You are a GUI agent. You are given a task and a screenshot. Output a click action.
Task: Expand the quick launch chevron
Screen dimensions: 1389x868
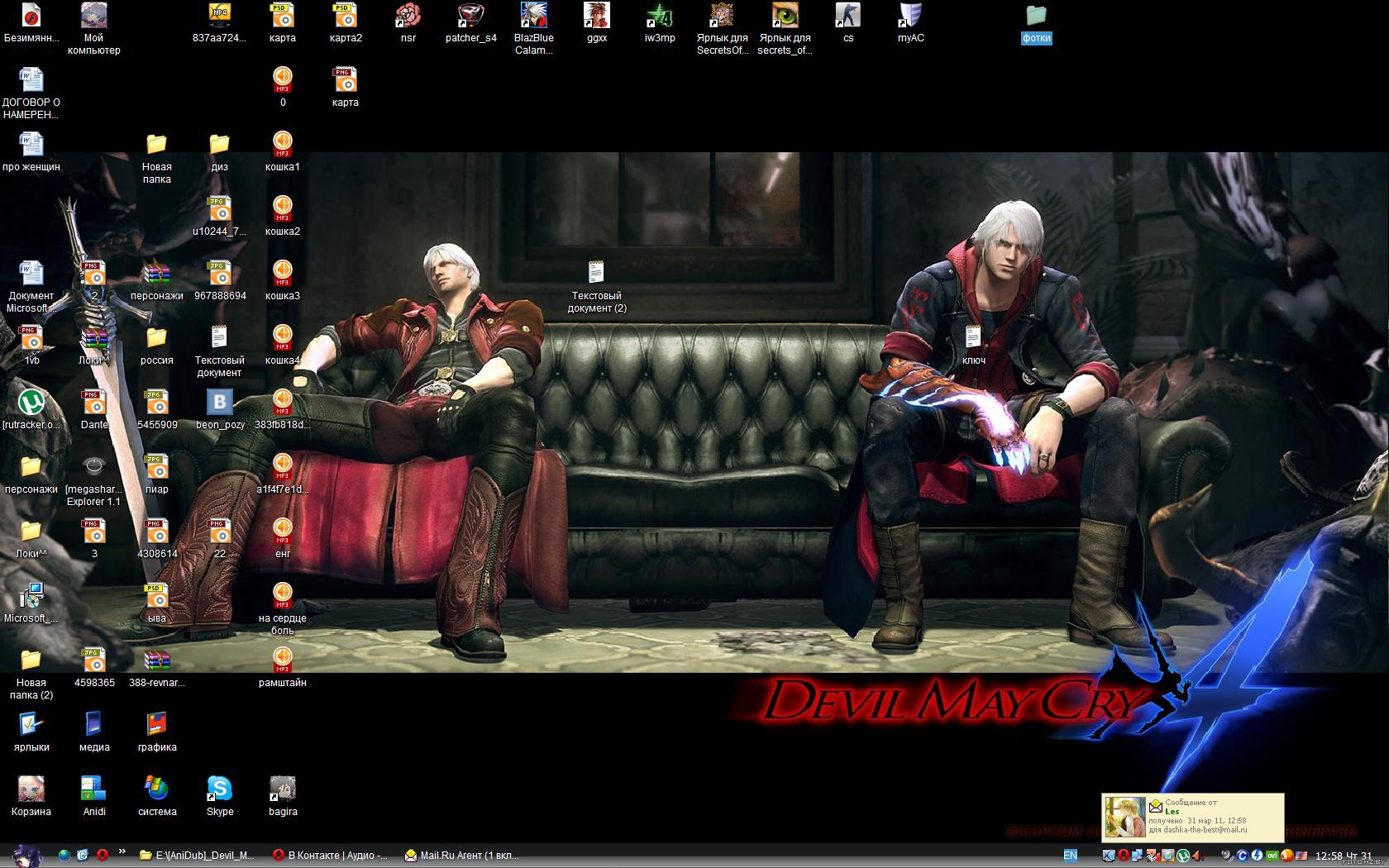(122, 851)
